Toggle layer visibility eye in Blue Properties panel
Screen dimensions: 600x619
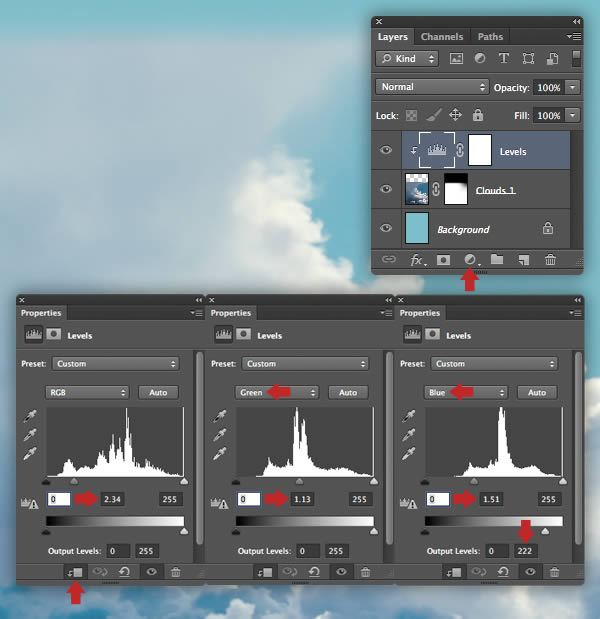(x=531, y=572)
